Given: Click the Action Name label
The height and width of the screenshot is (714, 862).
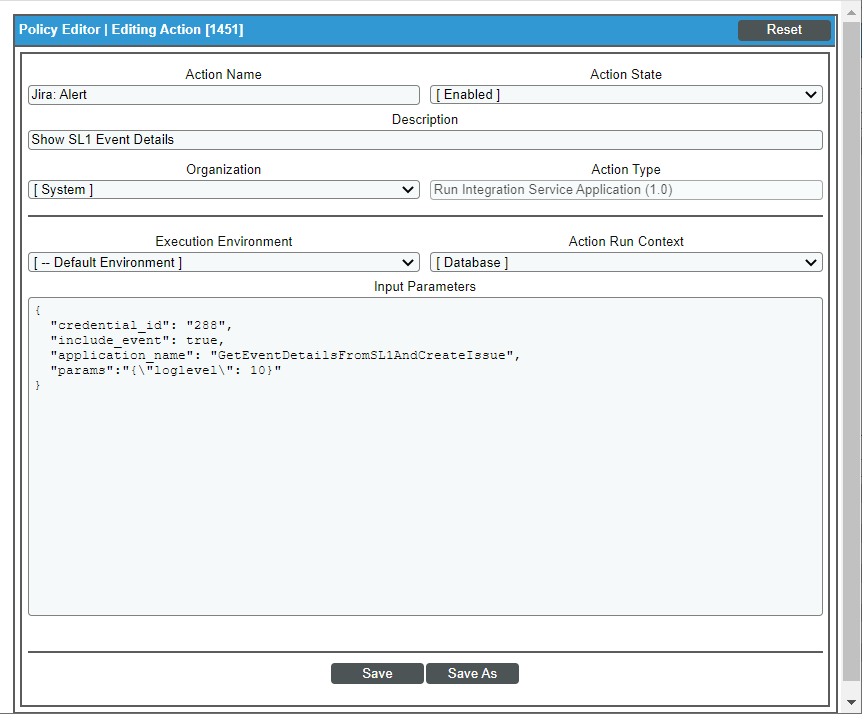Looking at the screenshot, I should coord(223,74).
